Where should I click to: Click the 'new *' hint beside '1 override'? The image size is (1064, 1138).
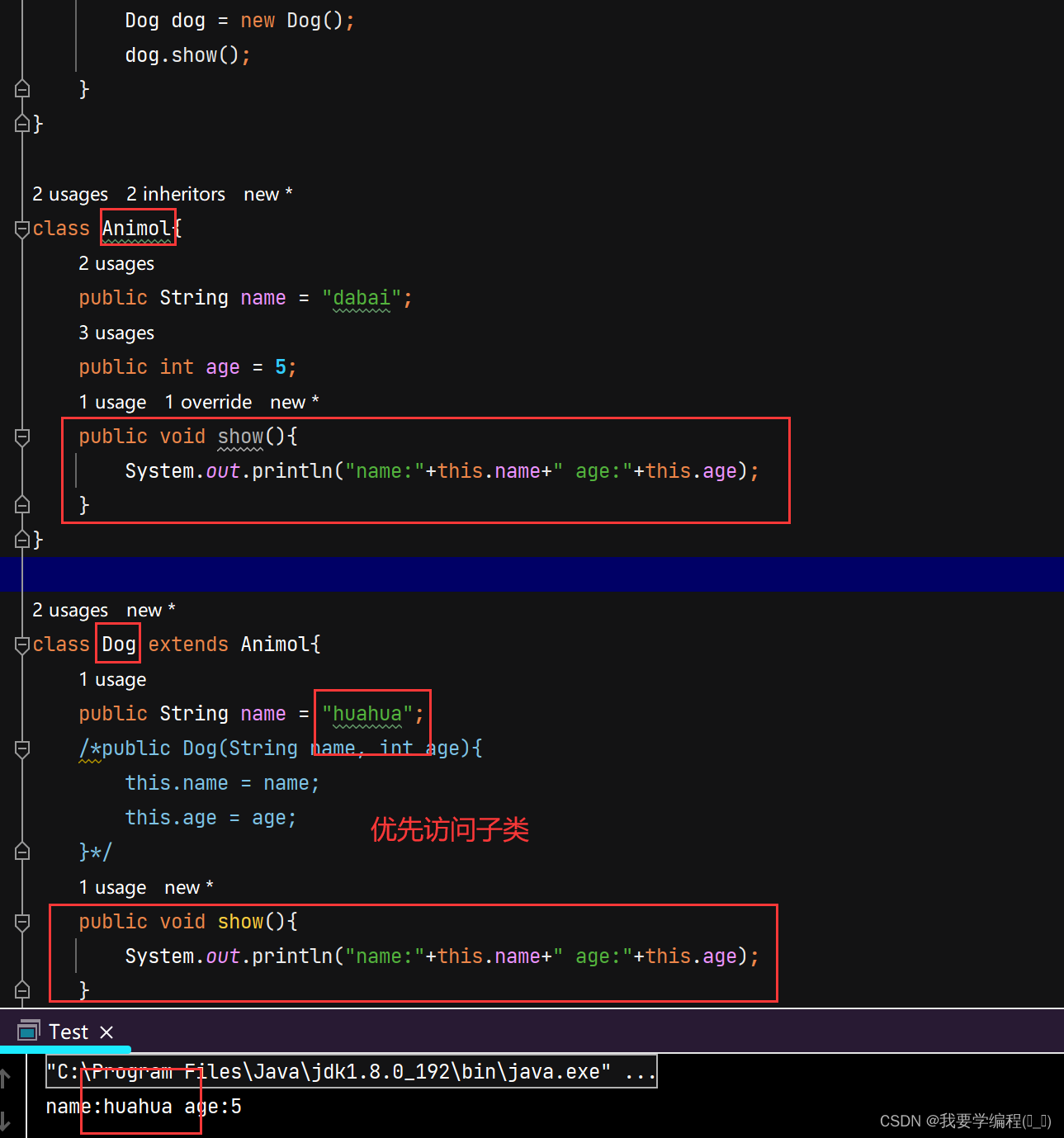[295, 403]
